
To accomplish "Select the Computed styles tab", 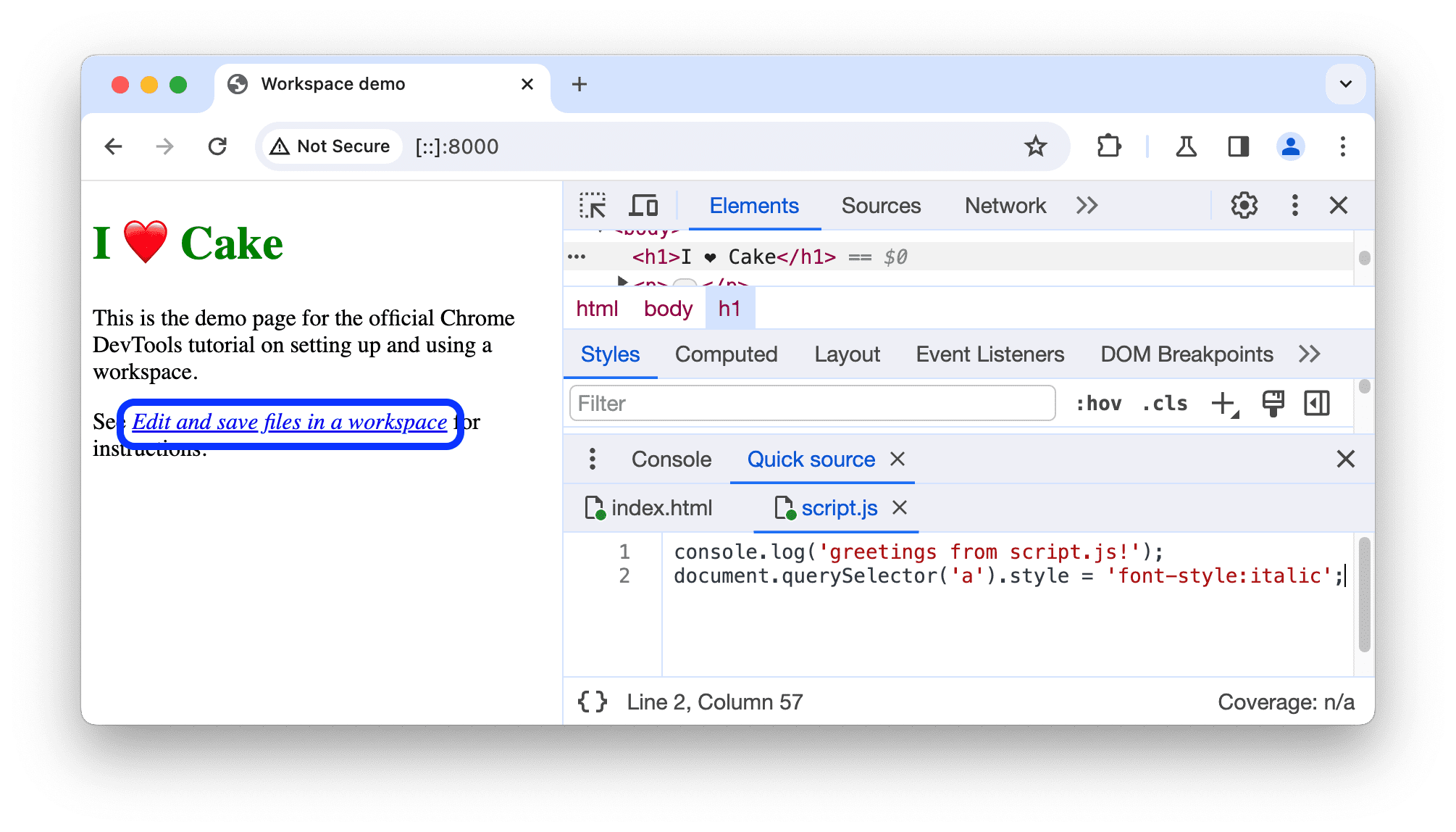I will coord(726,354).
